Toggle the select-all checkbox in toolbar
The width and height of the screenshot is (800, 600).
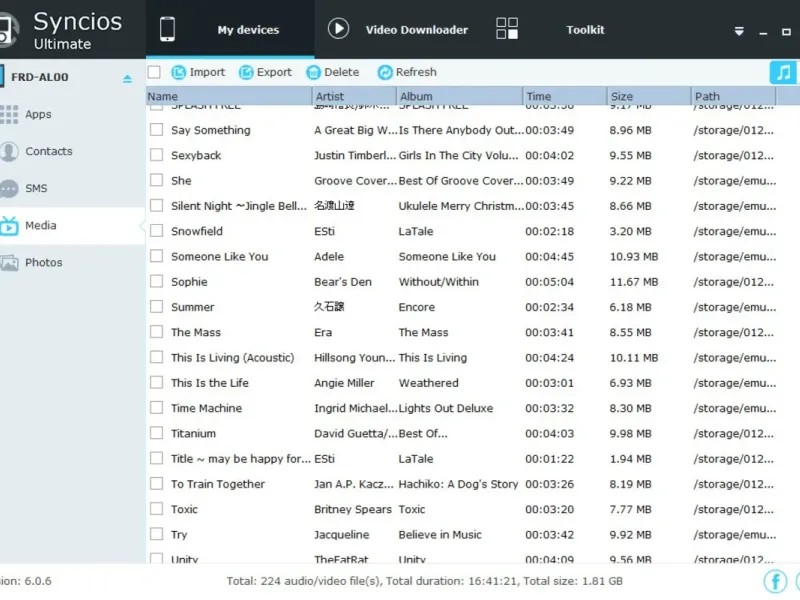(154, 72)
